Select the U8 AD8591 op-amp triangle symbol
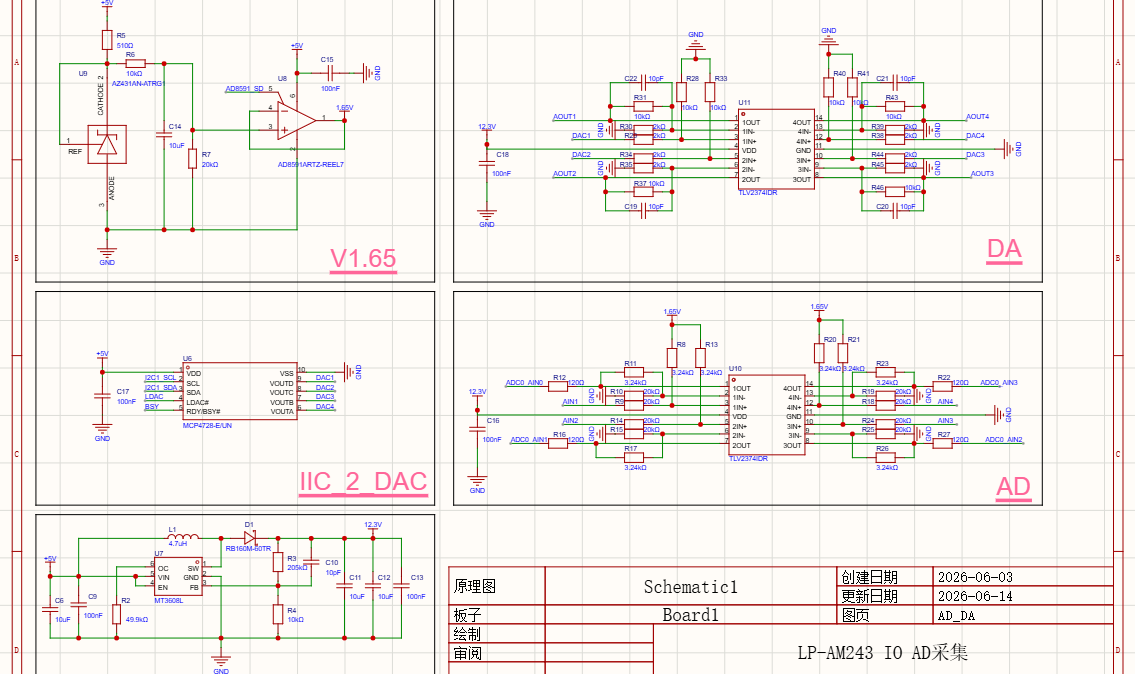The image size is (1135, 674). tap(297, 120)
